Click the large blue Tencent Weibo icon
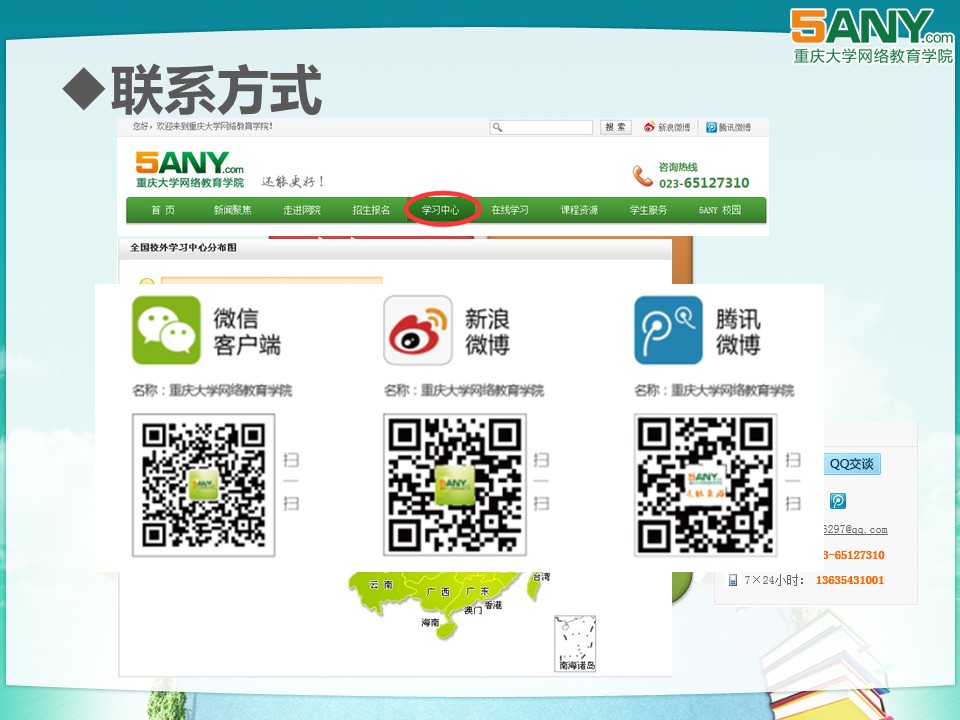 coord(668,330)
